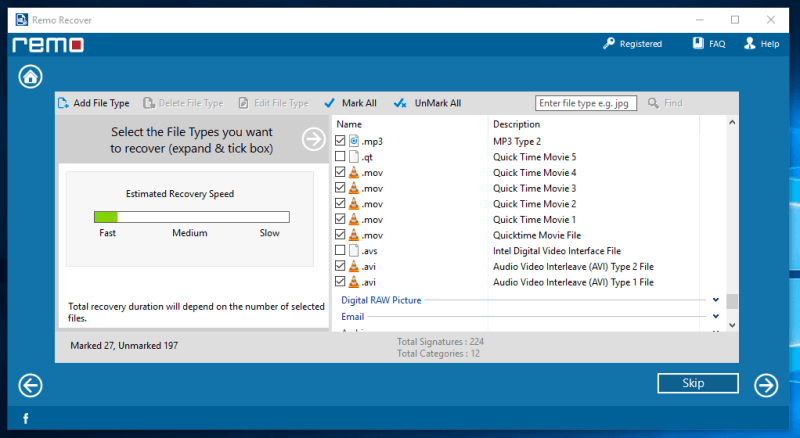Click the Estimated Recovery Speed bar
This screenshot has width=800, height=438.
(192, 217)
